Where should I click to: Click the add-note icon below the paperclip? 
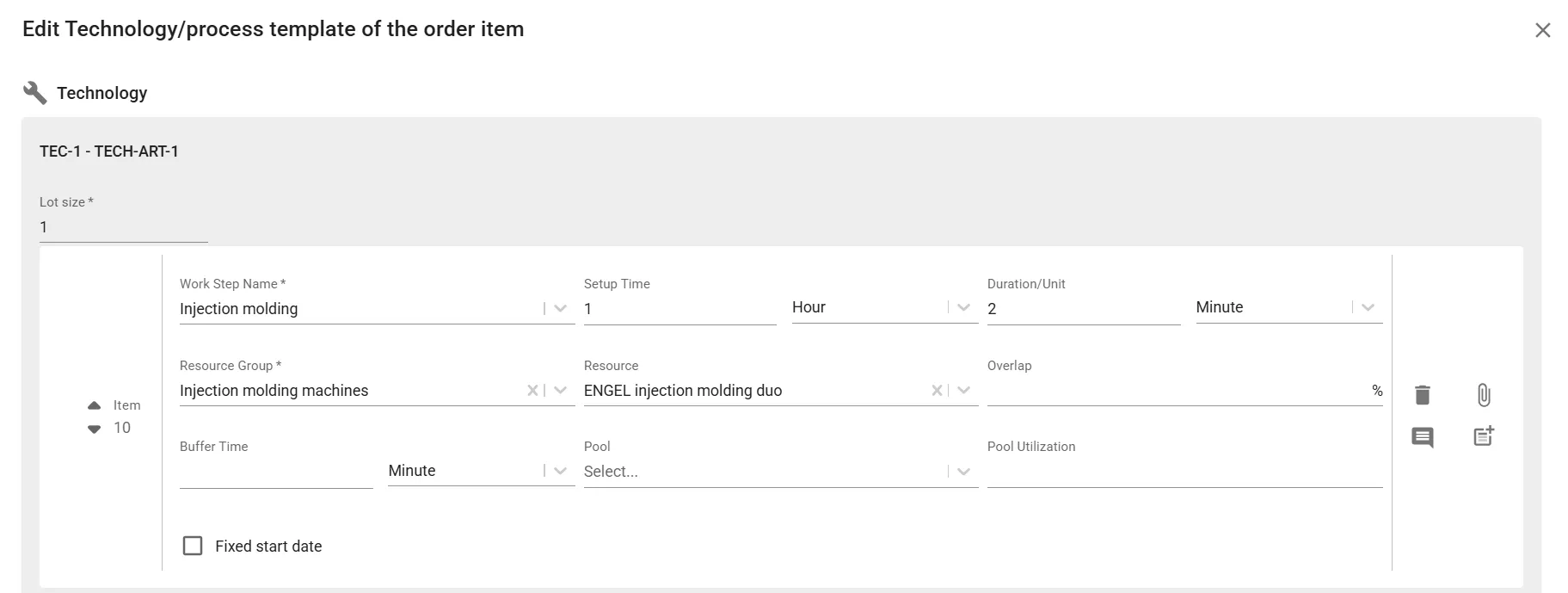(x=1484, y=436)
